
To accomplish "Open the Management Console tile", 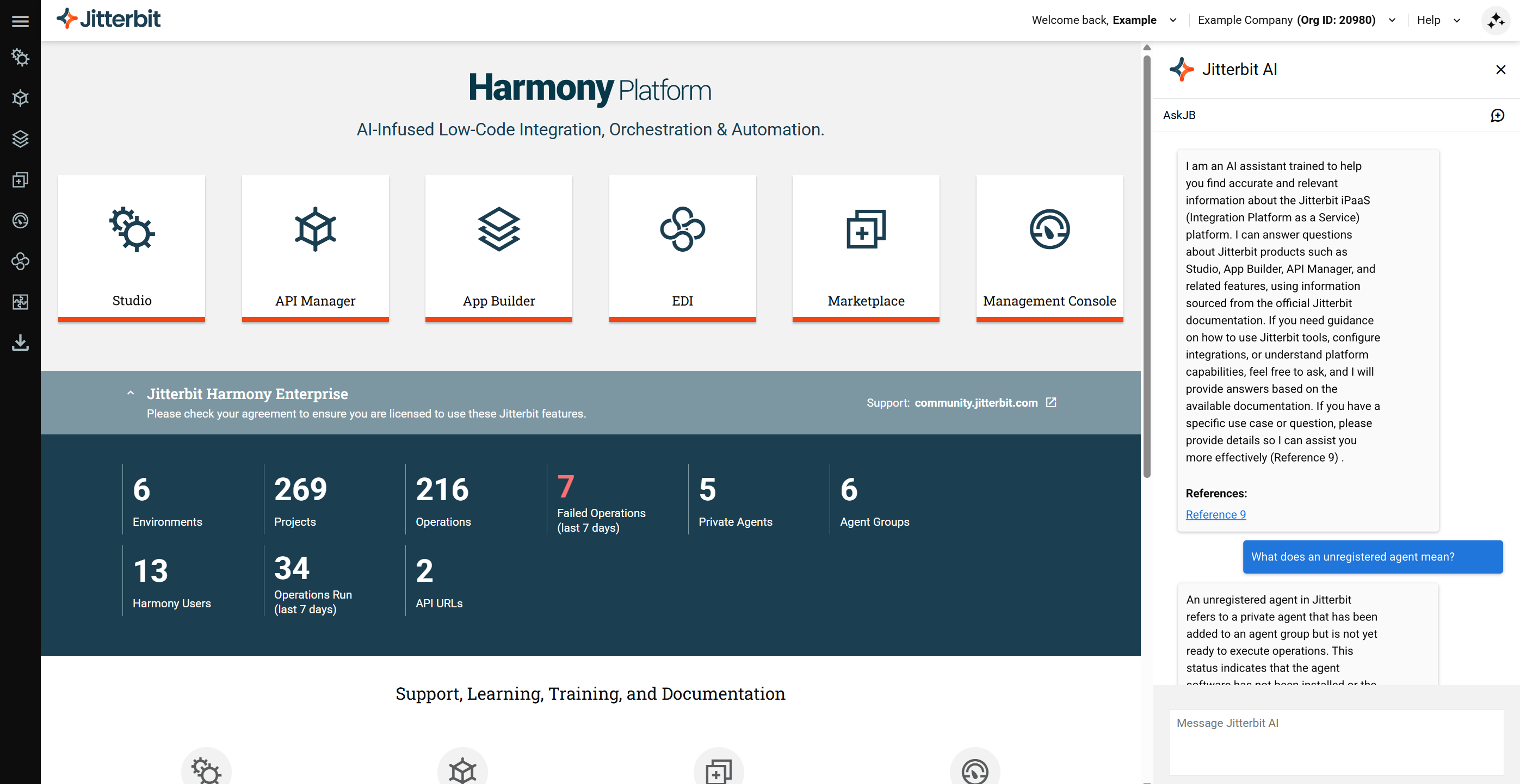I will (1048, 248).
